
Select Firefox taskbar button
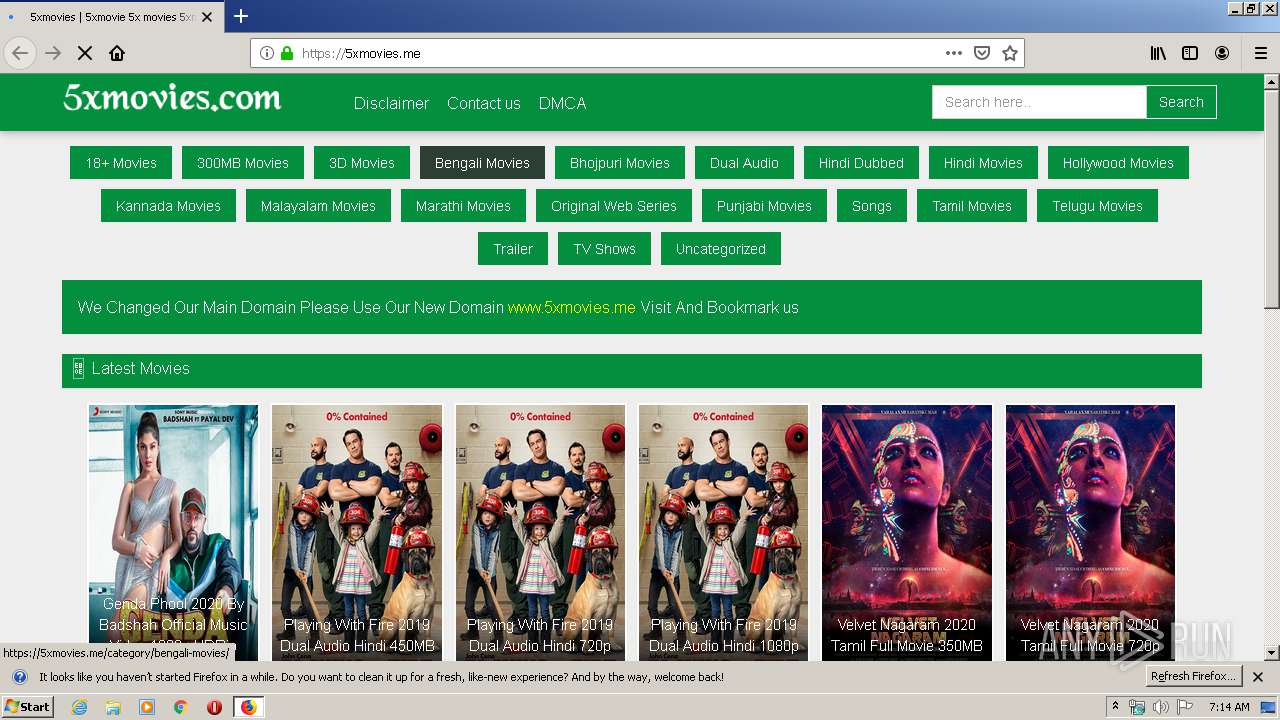point(248,707)
